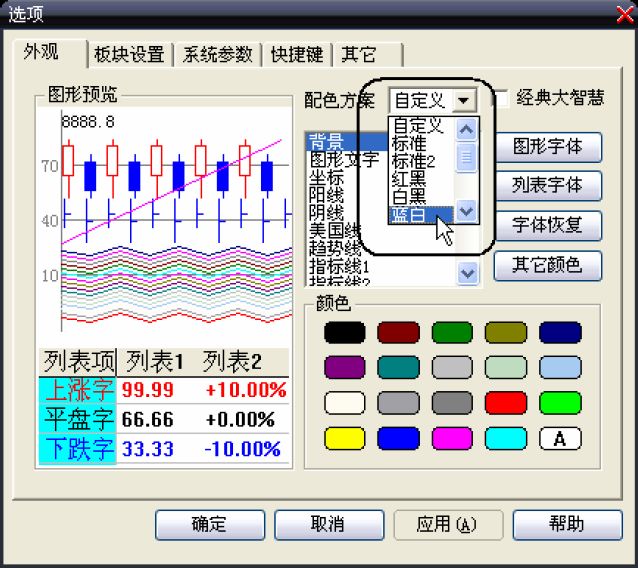Toggle the 经典大智慧 checkbox
This screenshot has height=568, width=638.
501,98
